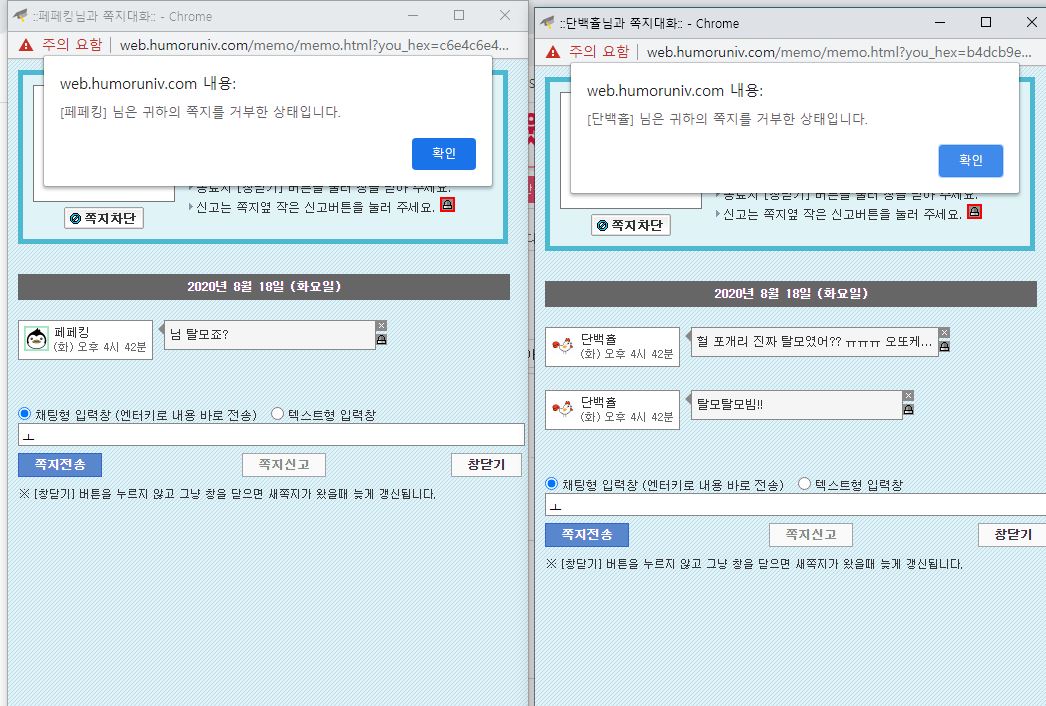This screenshot has height=706, width=1046.
Task: Click report icon beside 페페킹's message bubble
Action: point(381,340)
